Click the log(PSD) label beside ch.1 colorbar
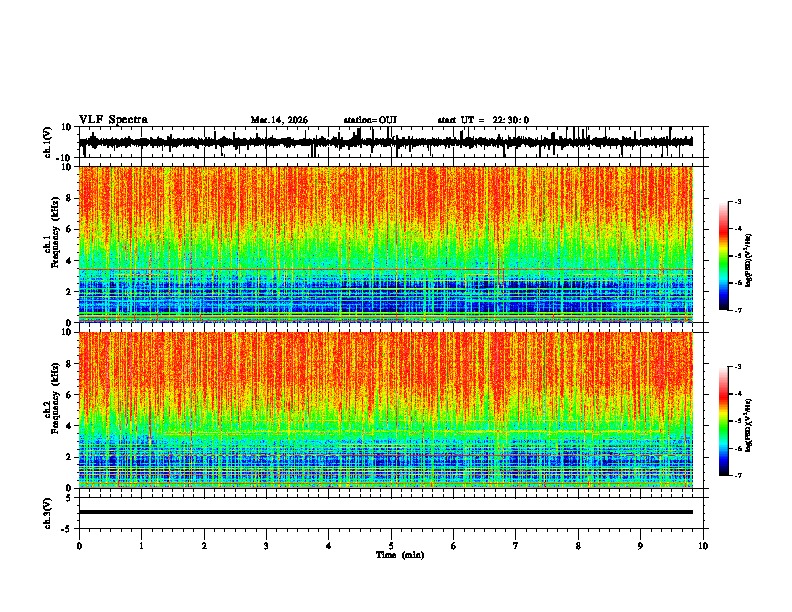This screenshot has height=612, width=792. coord(749,261)
